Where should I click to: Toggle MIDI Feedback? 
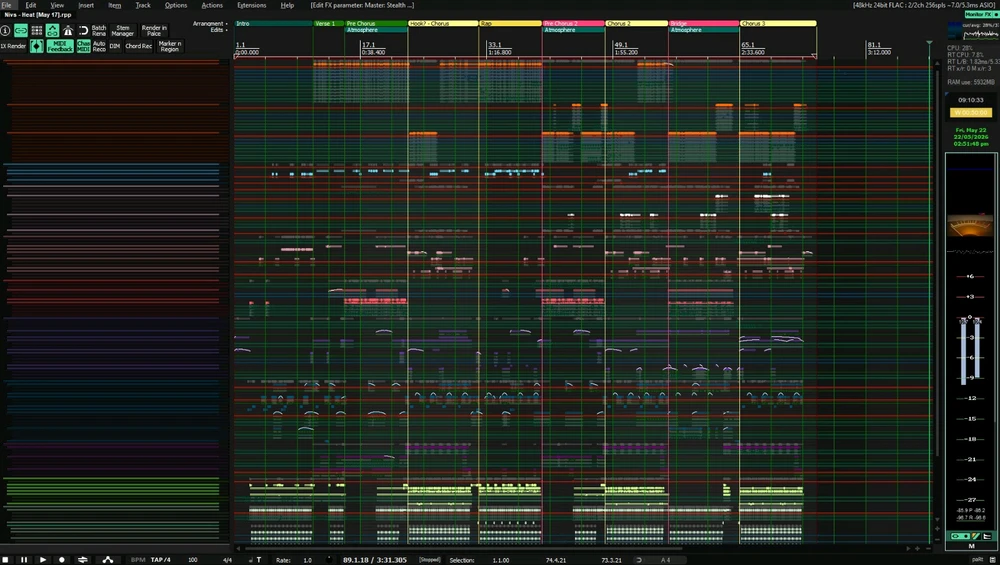click(60, 46)
